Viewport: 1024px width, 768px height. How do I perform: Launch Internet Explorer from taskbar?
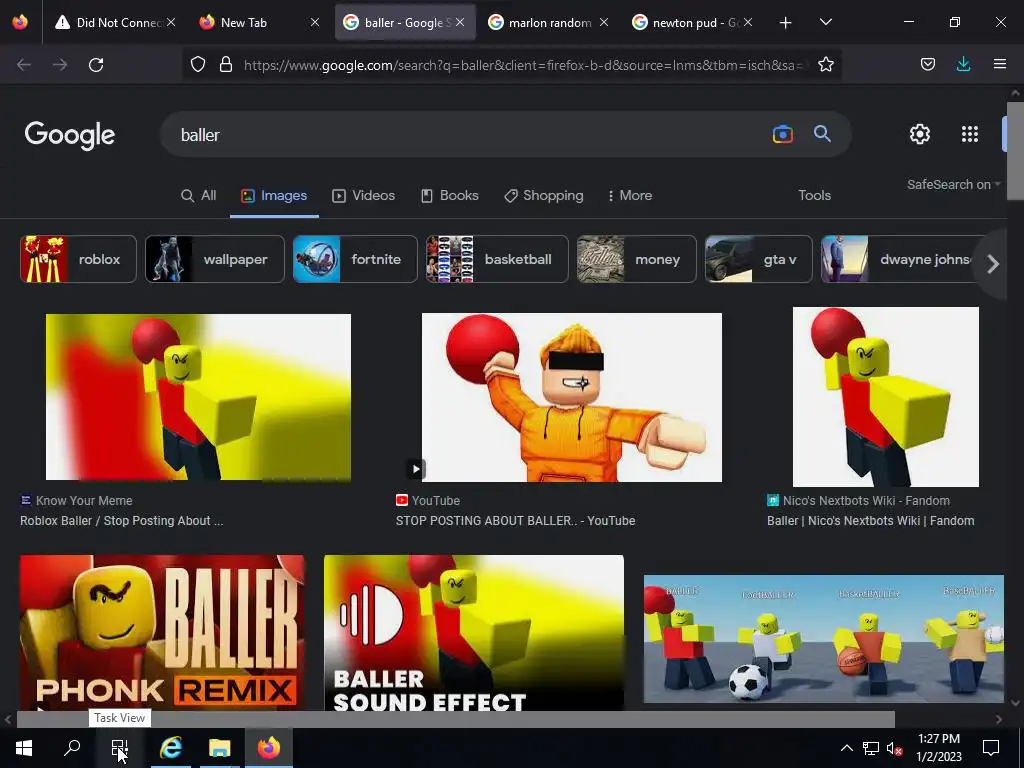pos(170,748)
